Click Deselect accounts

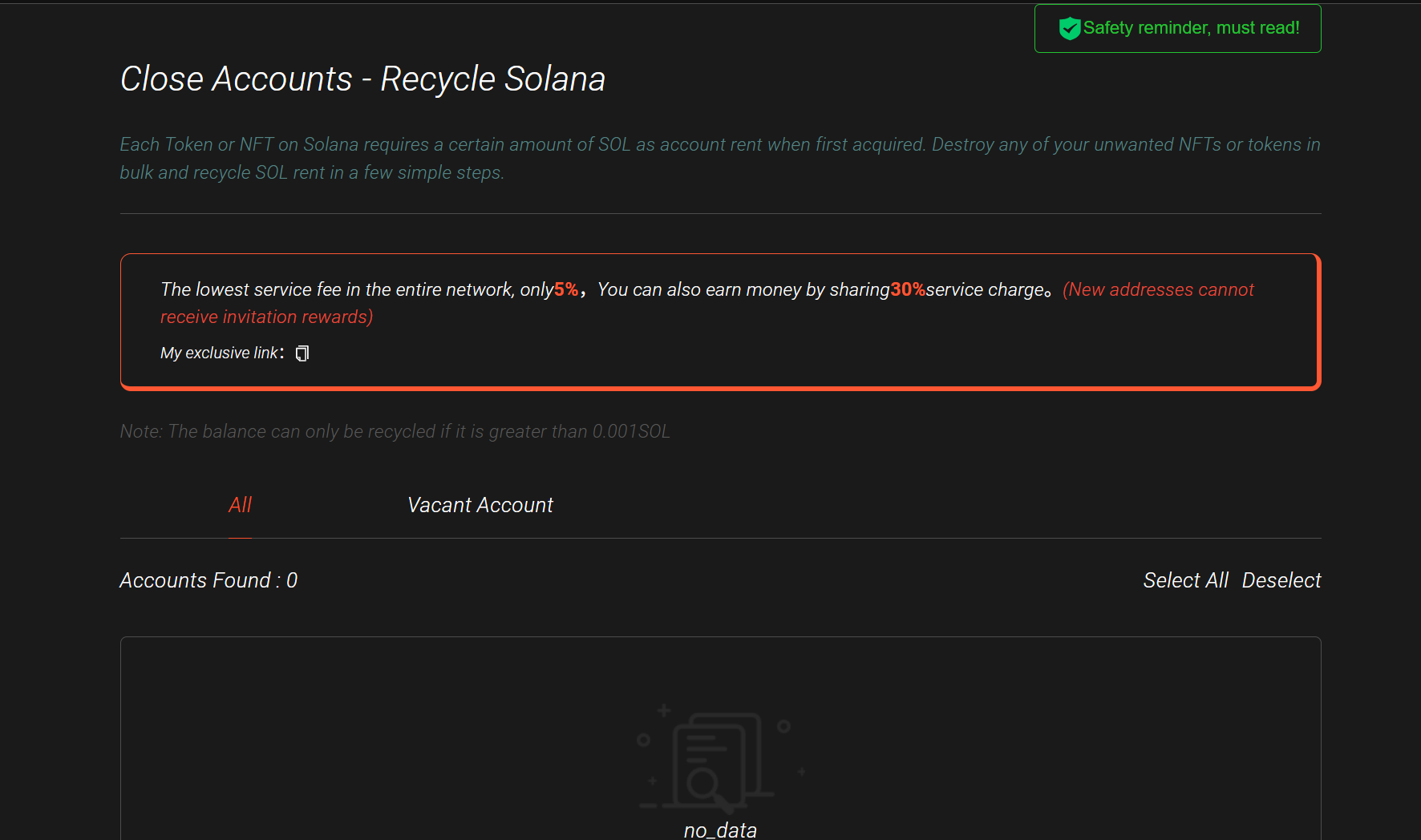click(1281, 580)
